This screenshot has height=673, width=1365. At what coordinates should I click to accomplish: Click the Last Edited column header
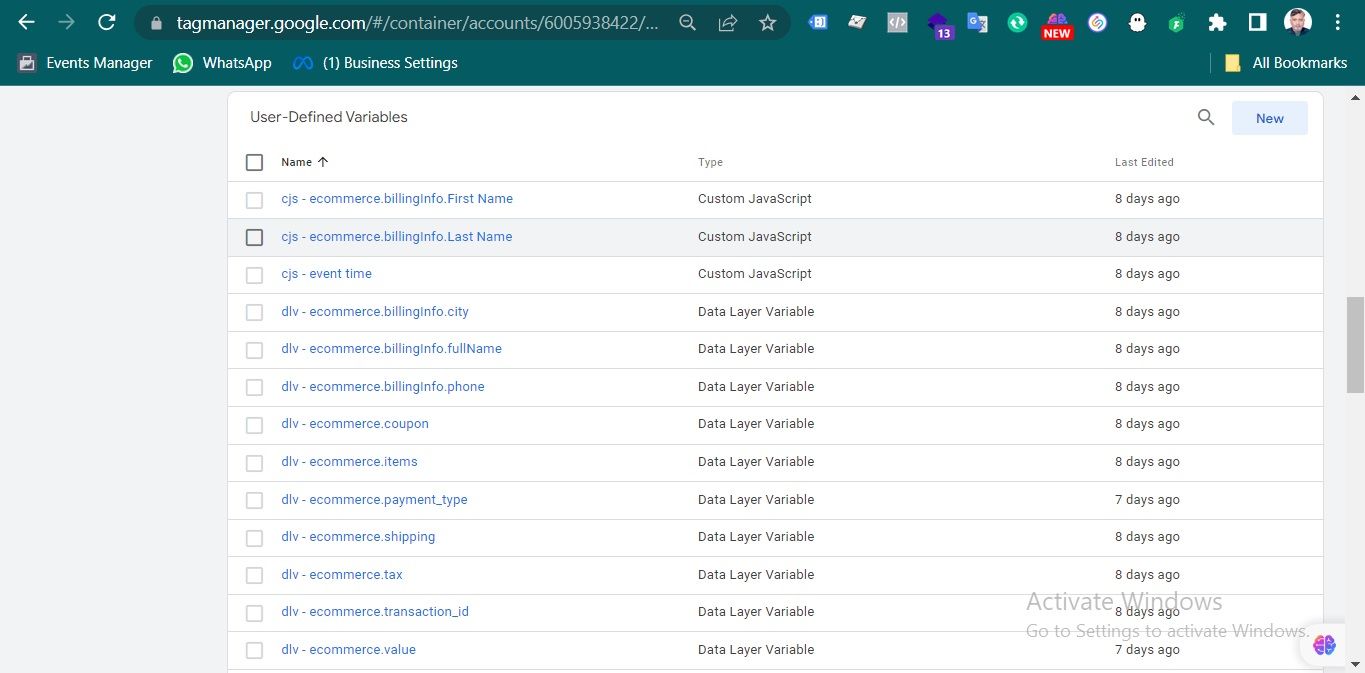(x=1144, y=162)
